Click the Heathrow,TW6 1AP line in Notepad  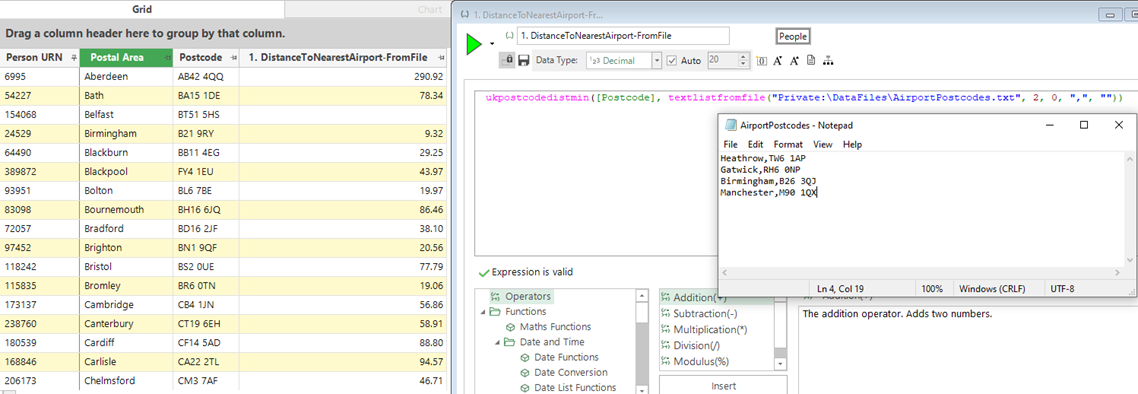(x=763, y=157)
